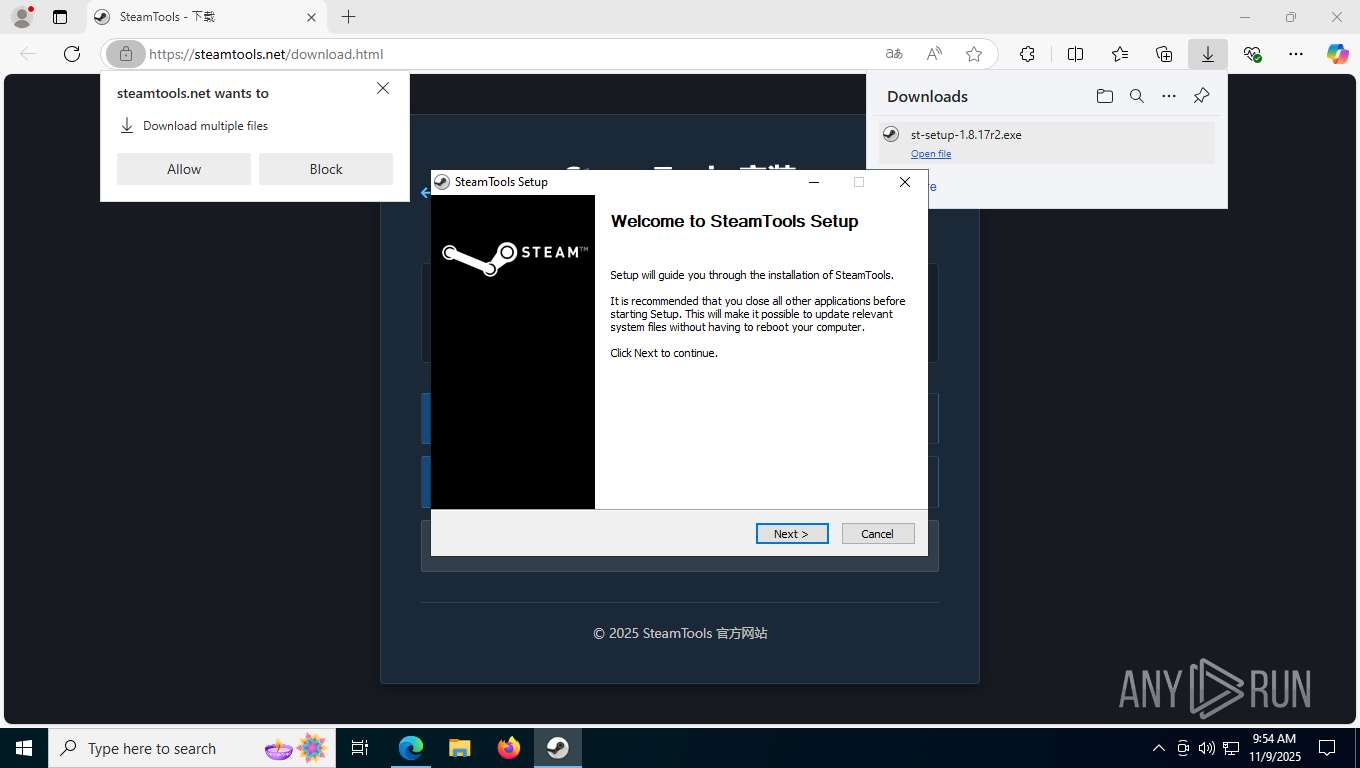Open the Favorites list icon
Image resolution: width=1360 pixels, height=768 pixels.
(1120, 54)
